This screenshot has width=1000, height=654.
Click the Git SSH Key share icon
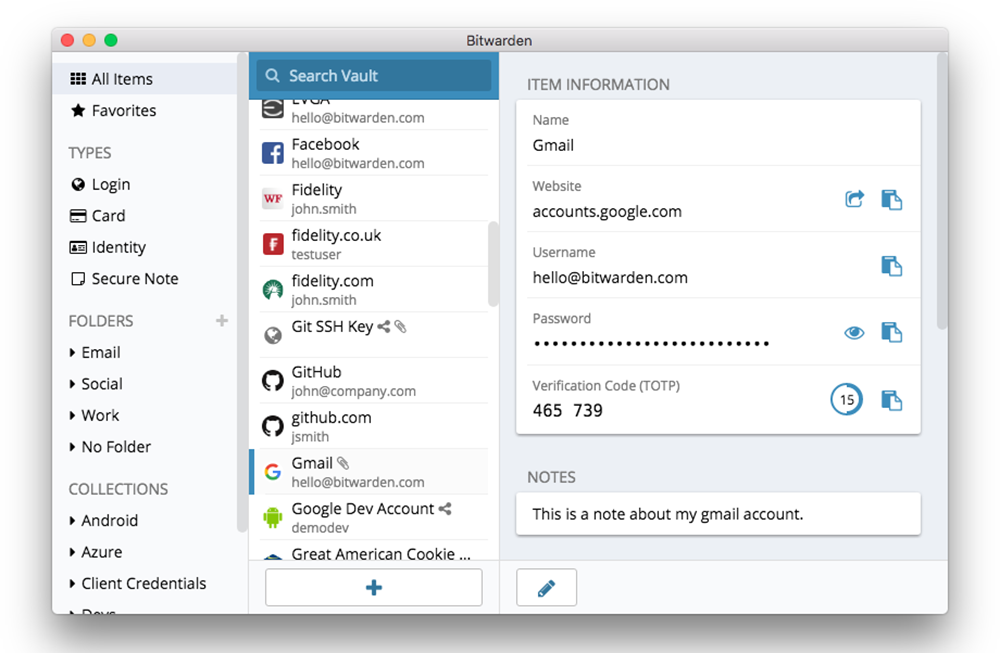383,327
